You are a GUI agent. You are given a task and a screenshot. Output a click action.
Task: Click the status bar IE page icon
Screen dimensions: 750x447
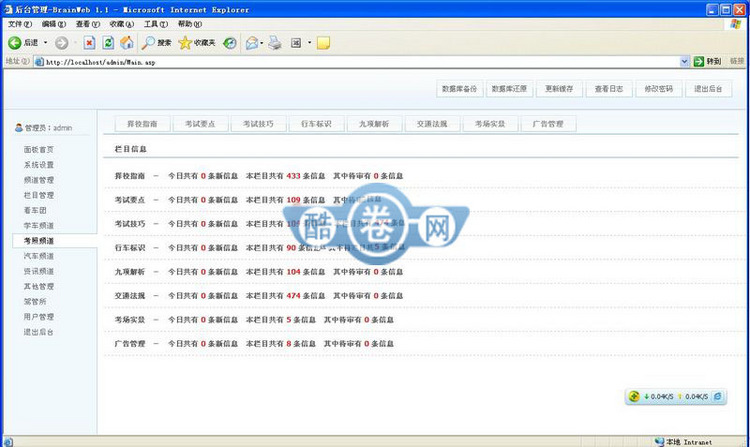click(x=8, y=442)
